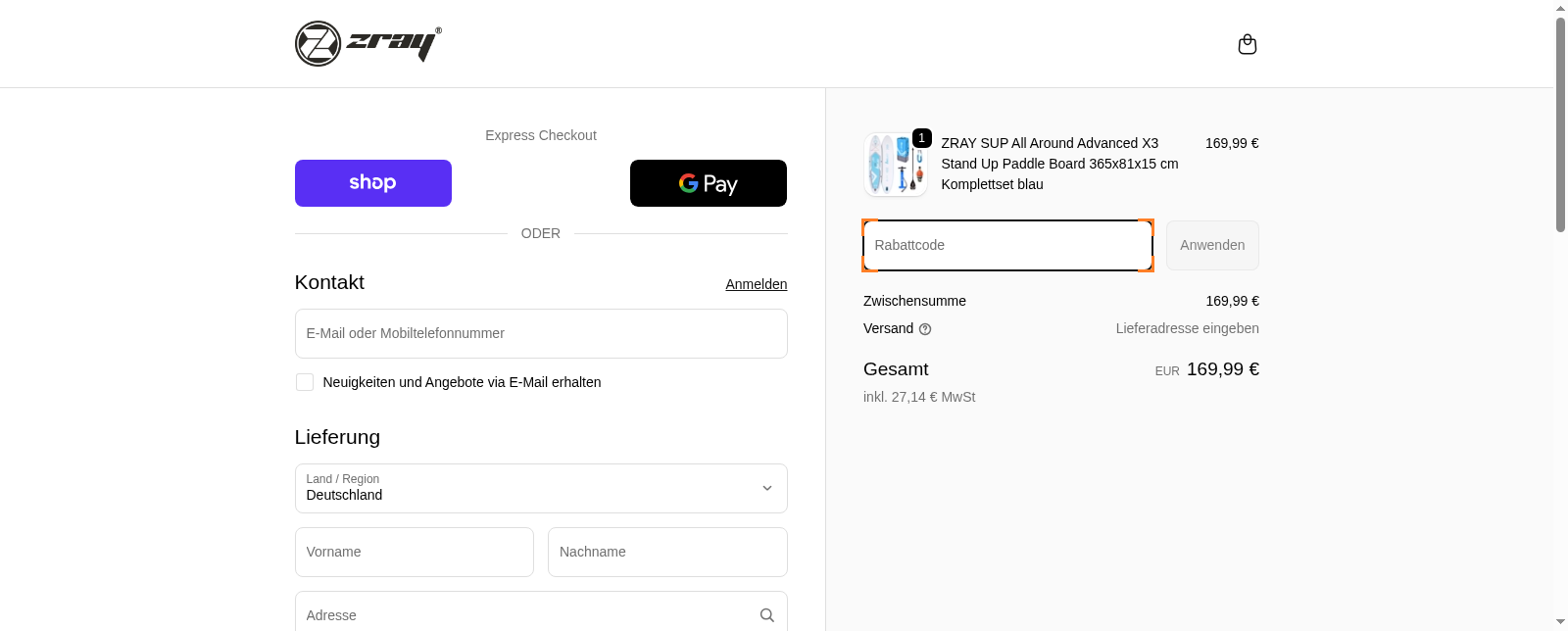1568x631 pixels.
Task: Focus the Adresse input field
Action: 541,611
